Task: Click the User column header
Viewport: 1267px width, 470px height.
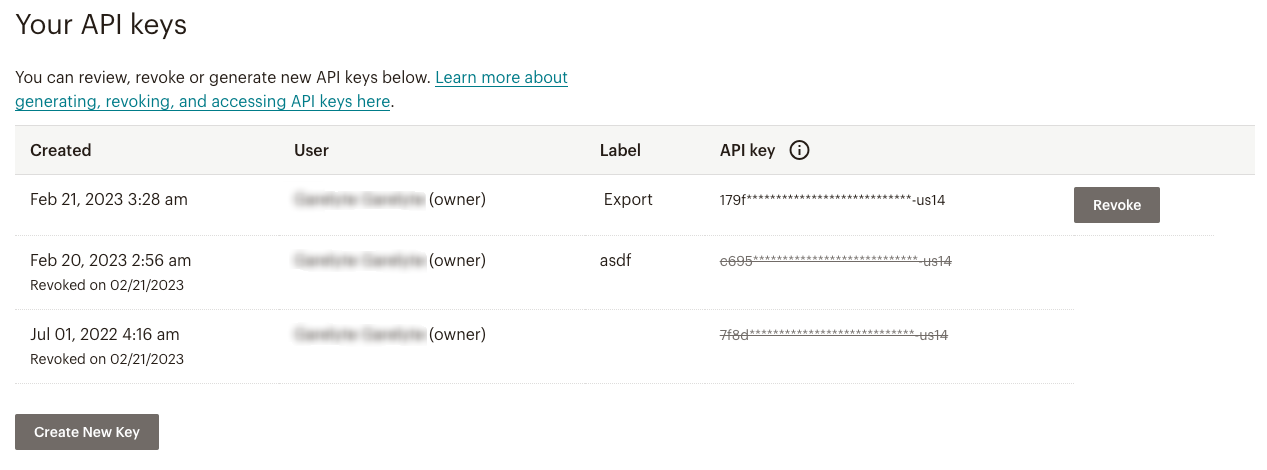Action: click(312, 150)
